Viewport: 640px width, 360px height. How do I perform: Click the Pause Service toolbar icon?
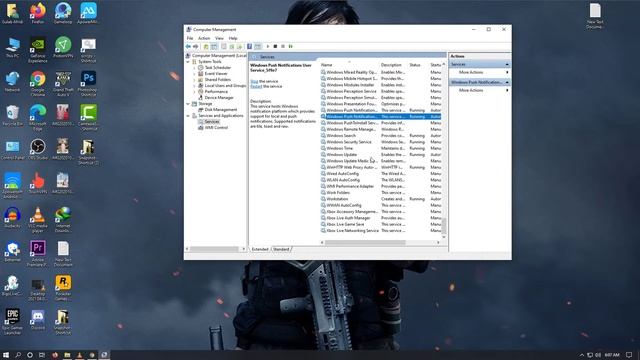[283, 47]
